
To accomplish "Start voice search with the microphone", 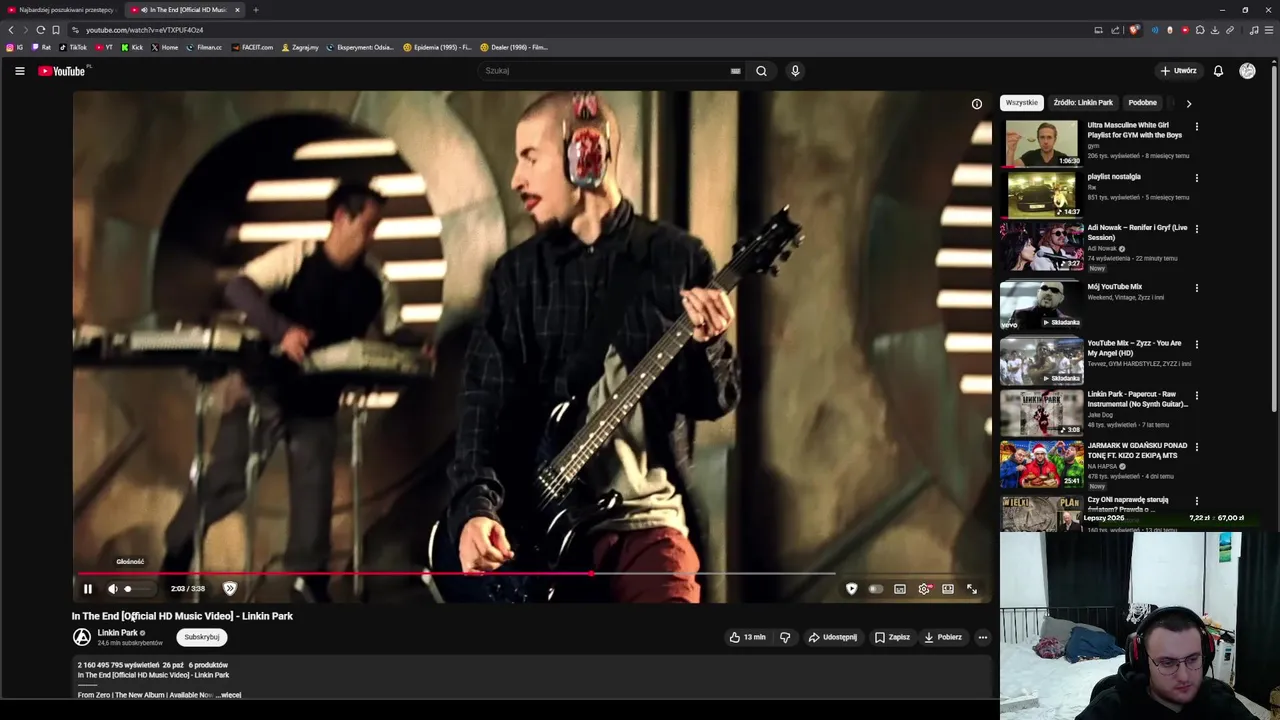I will tap(795, 71).
